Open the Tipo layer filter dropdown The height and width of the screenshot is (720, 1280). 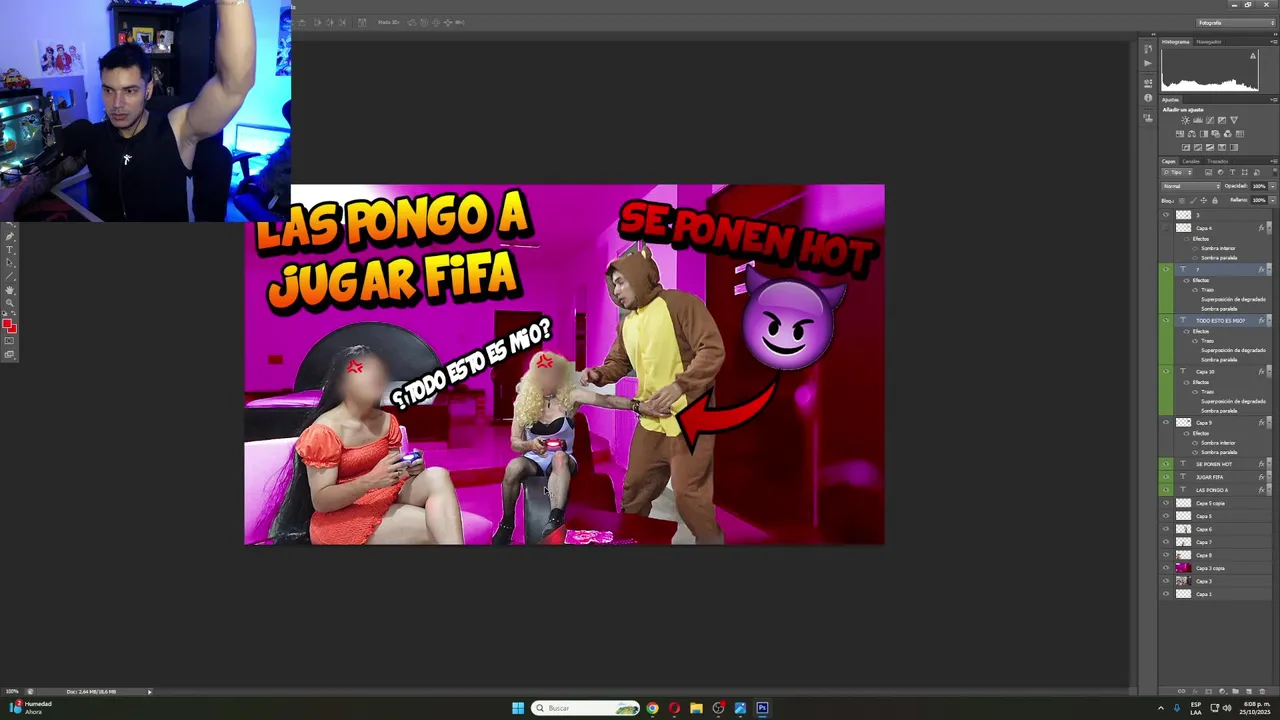tap(1177, 172)
